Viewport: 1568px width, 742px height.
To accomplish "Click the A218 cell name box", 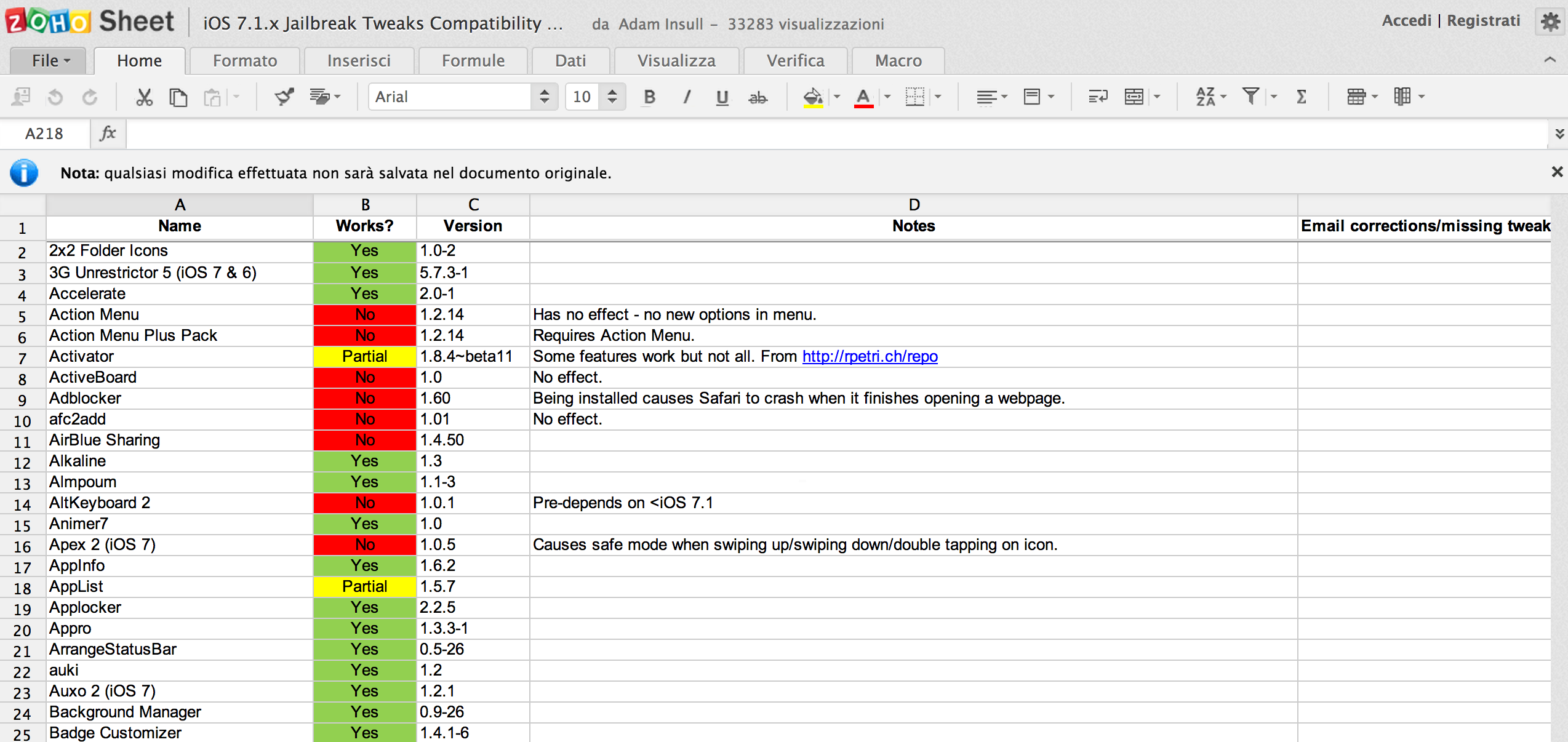I will (44, 134).
